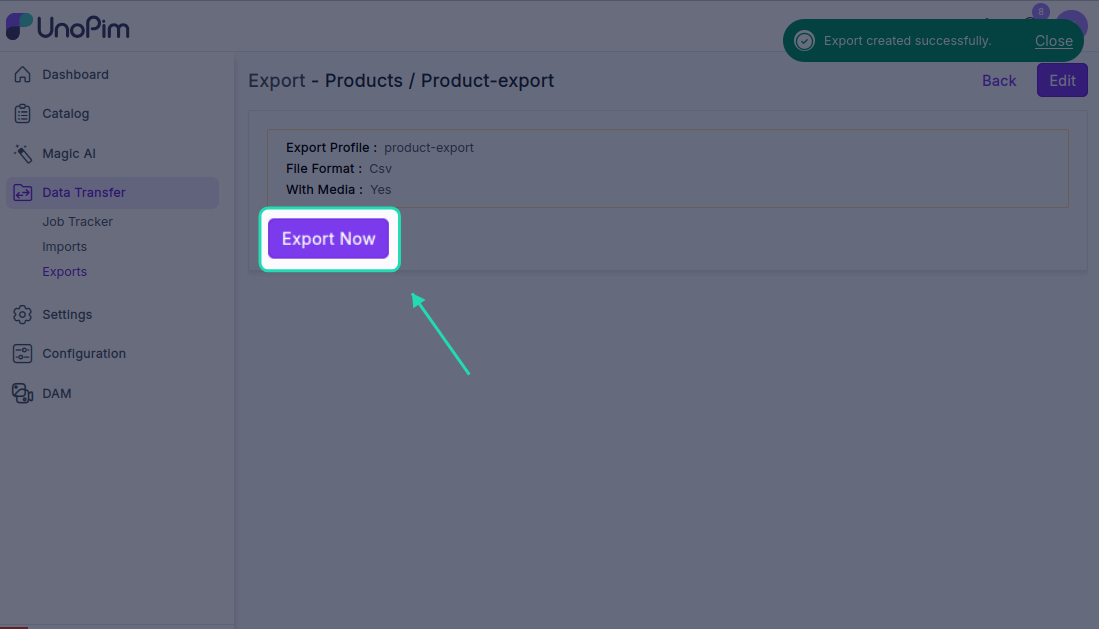
Task: Go to Exports submenu
Action: coord(64,271)
